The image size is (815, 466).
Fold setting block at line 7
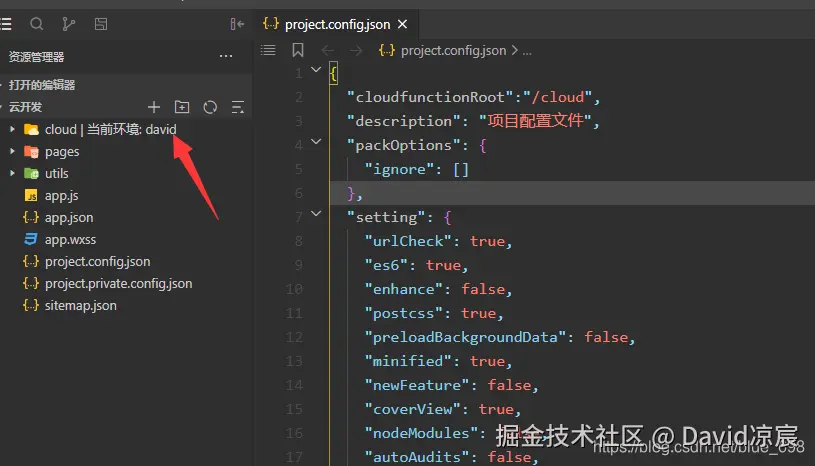point(316,214)
